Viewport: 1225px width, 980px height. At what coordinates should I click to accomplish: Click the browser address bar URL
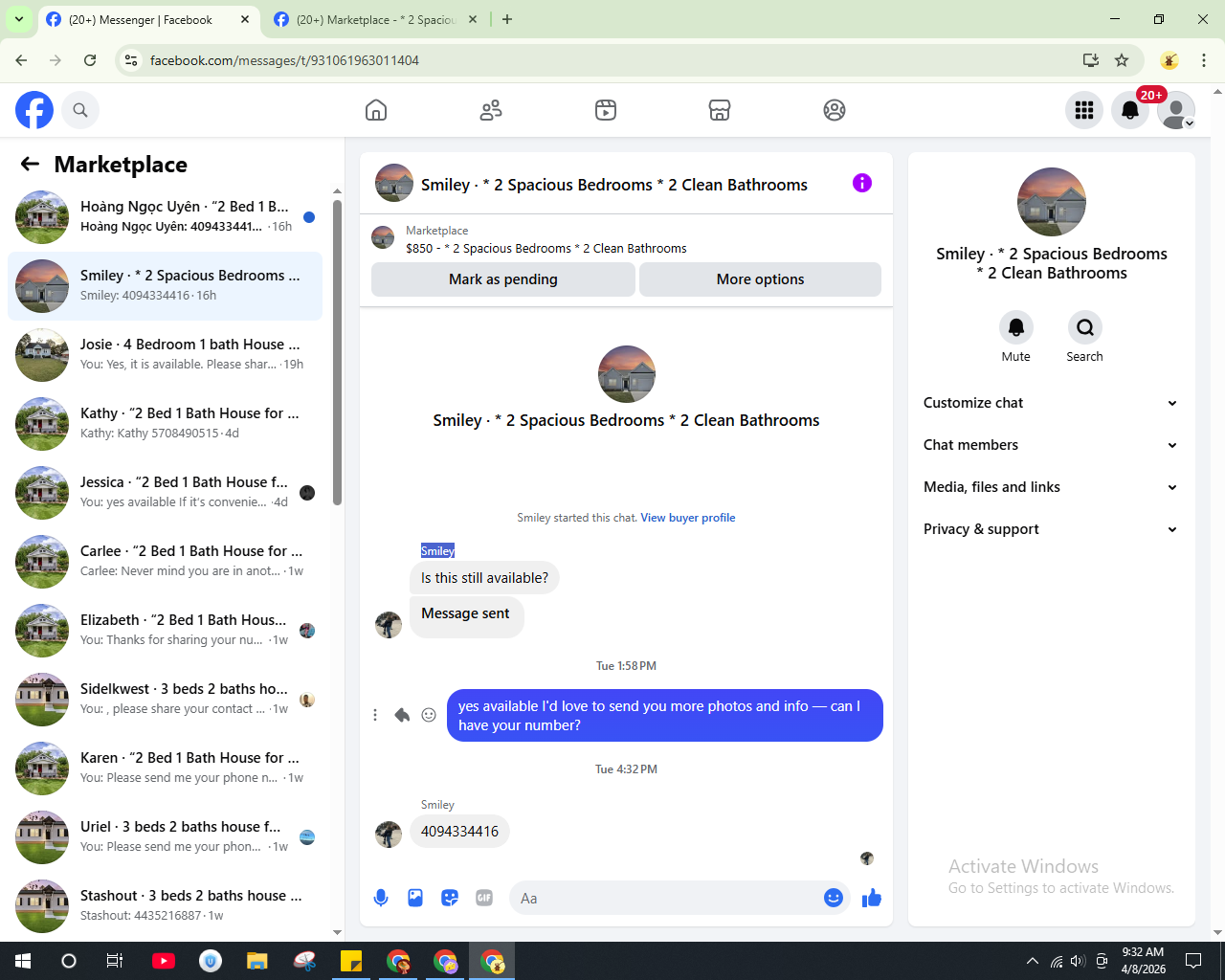coord(284,60)
